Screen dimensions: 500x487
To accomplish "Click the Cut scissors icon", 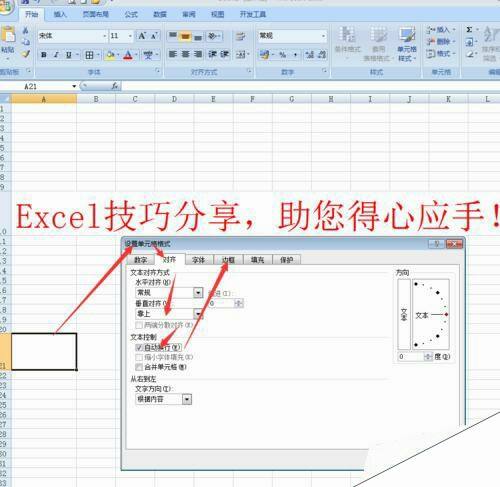I will (25, 31).
